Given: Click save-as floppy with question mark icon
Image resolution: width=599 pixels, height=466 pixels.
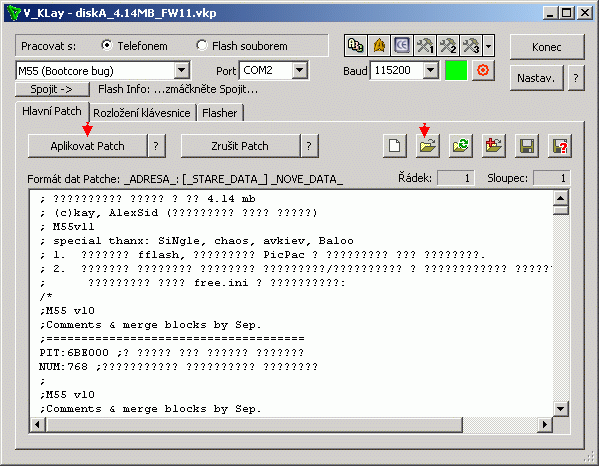Looking at the screenshot, I should click(x=560, y=146).
